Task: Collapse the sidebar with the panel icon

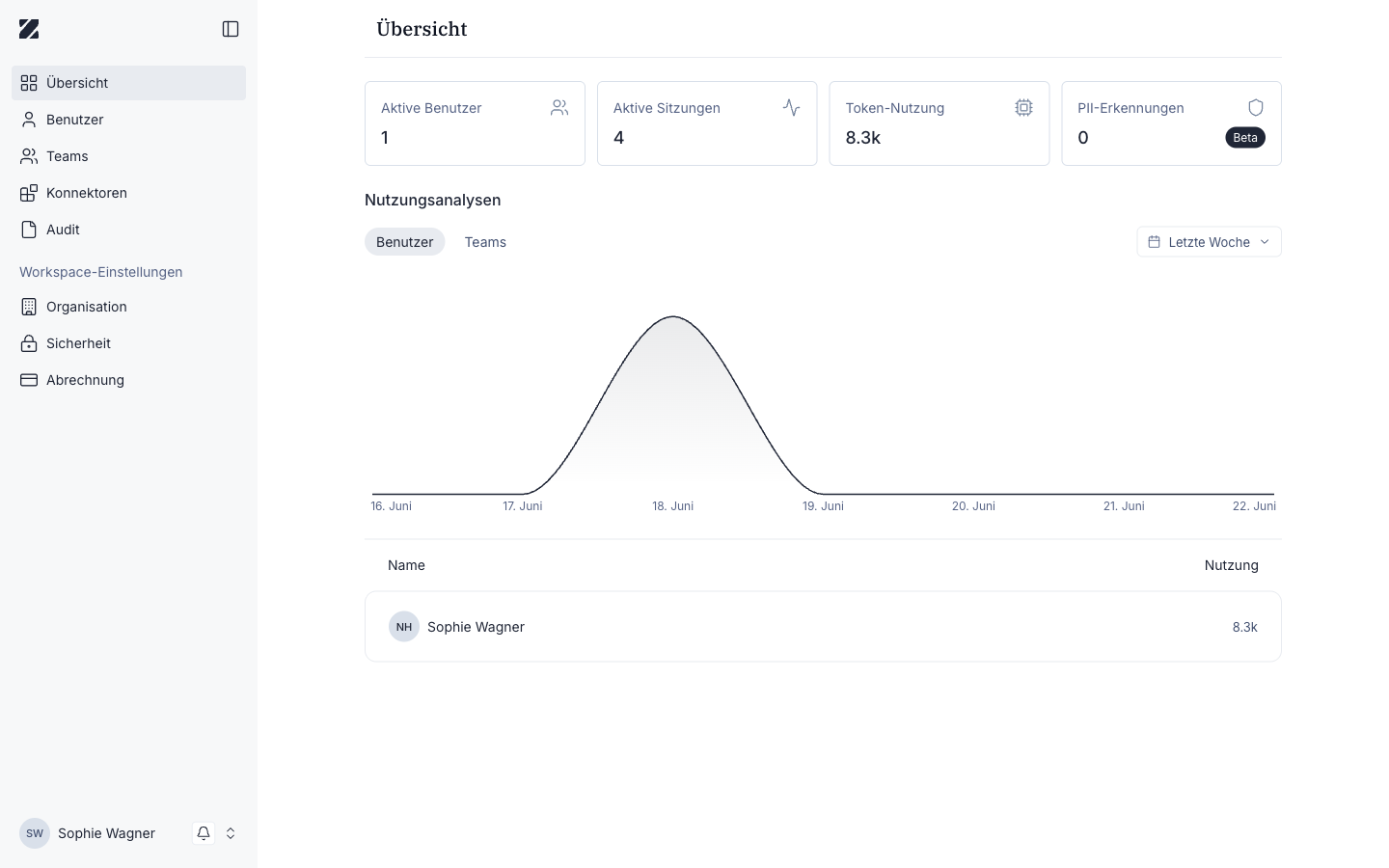Action: click(x=231, y=29)
